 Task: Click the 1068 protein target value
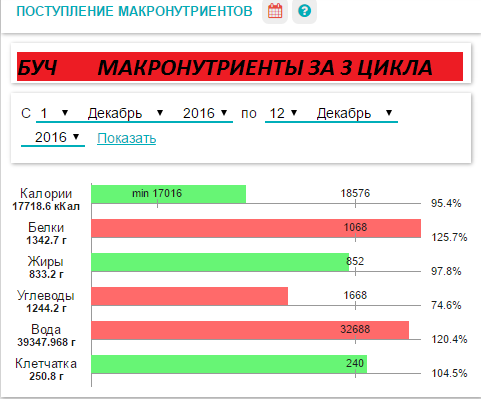[355, 227]
